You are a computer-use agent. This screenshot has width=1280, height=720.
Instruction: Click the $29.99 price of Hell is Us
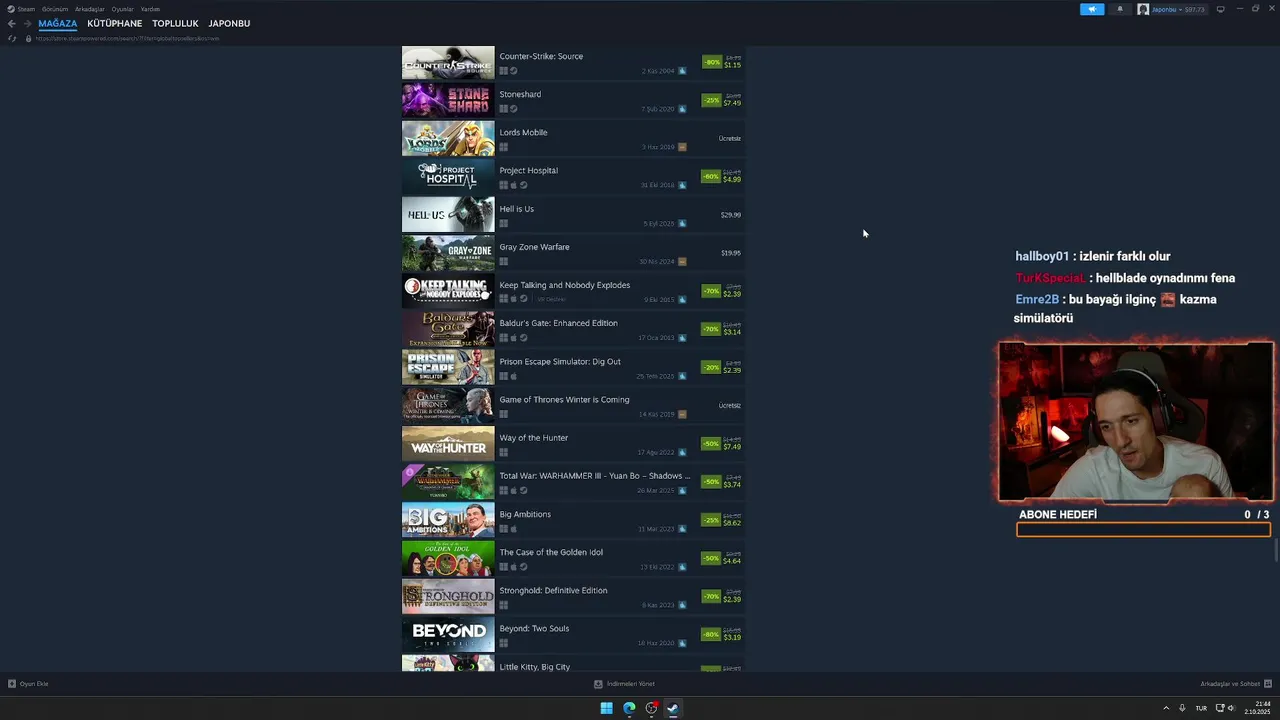pos(731,215)
